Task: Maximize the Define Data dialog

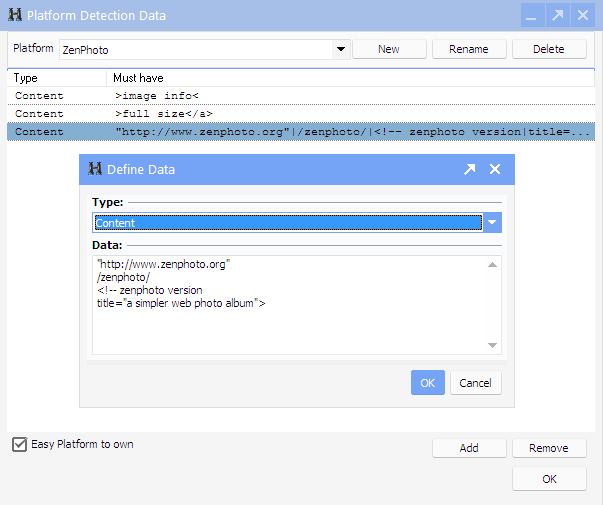Action: [x=469, y=169]
